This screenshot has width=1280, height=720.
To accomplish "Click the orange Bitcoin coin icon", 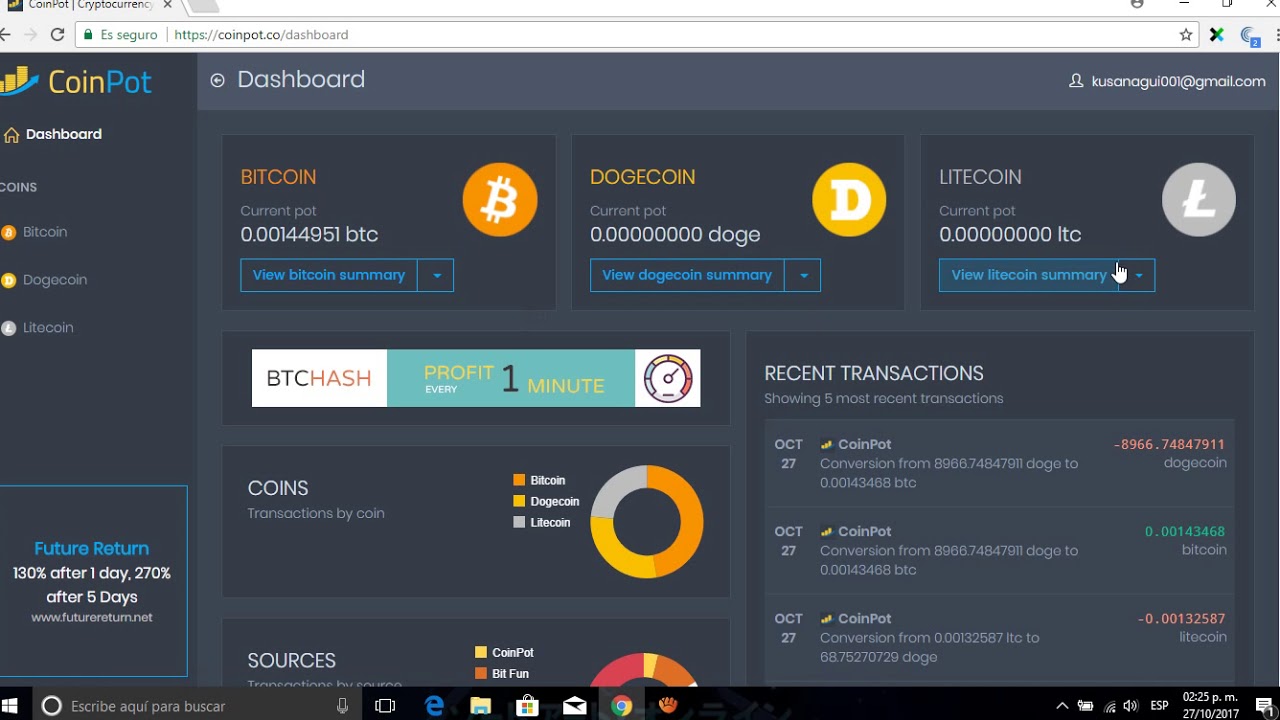I will (x=500, y=200).
